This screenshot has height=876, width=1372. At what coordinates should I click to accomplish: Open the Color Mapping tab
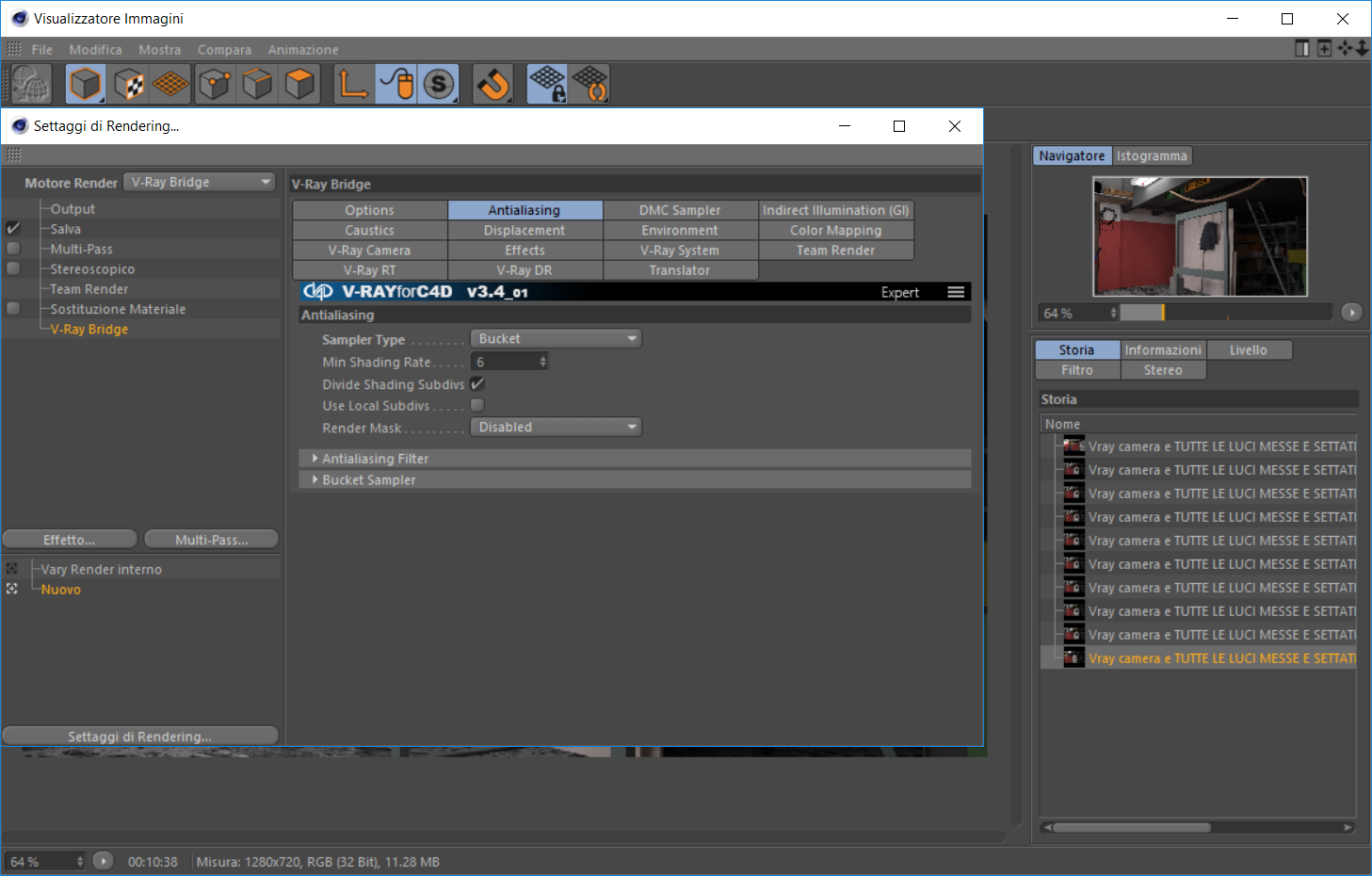tap(836, 230)
